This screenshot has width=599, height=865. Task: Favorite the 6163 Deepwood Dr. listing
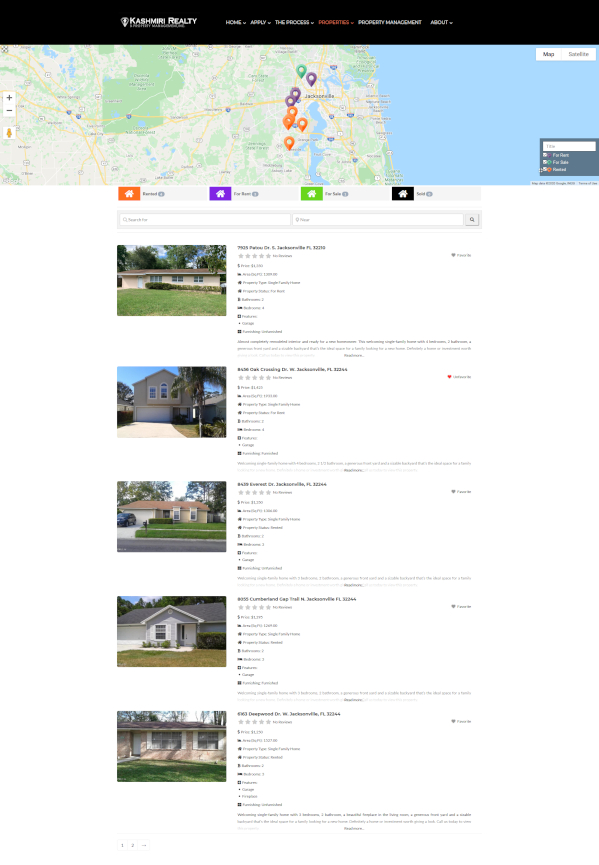point(461,721)
